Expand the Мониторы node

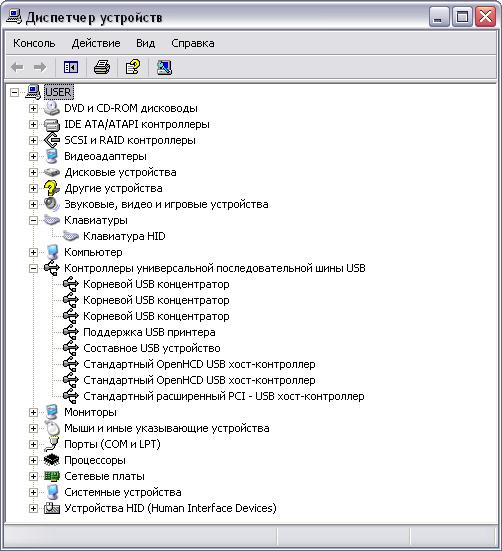tap(33, 412)
